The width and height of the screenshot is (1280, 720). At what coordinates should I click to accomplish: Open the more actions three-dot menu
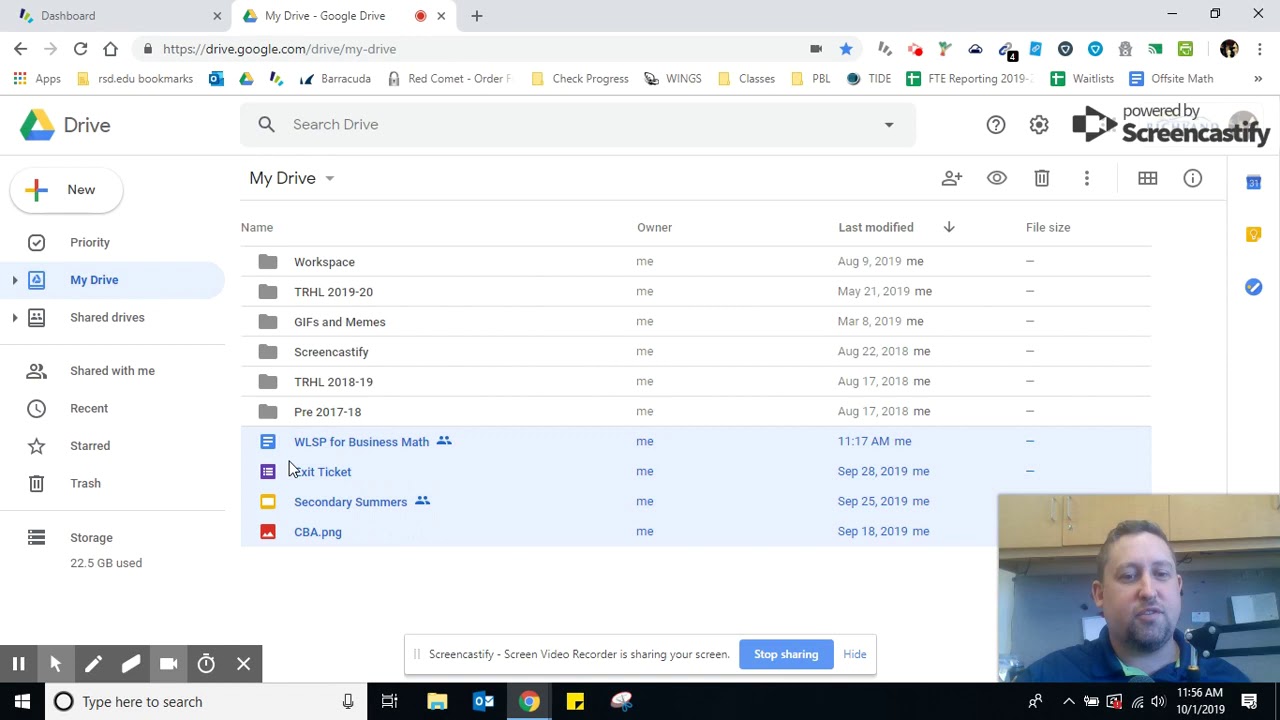coord(1087,178)
